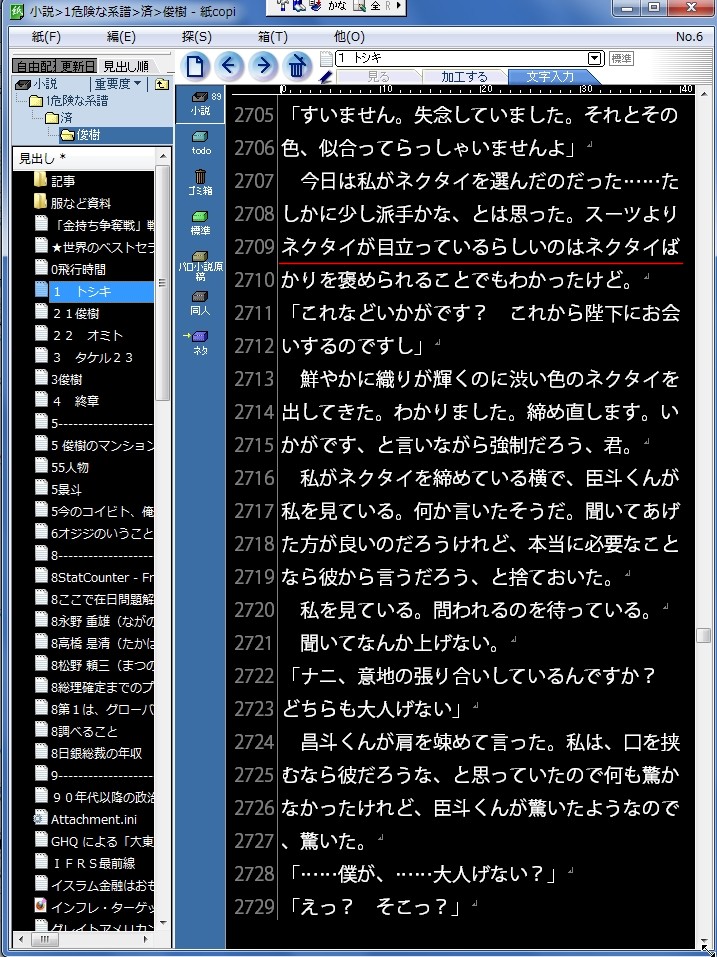The width and height of the screenshot is (717, 957).
Task: Select the 「金持ち争奪戦」 note
Action: pyautogui.click(x=94, y=225)
